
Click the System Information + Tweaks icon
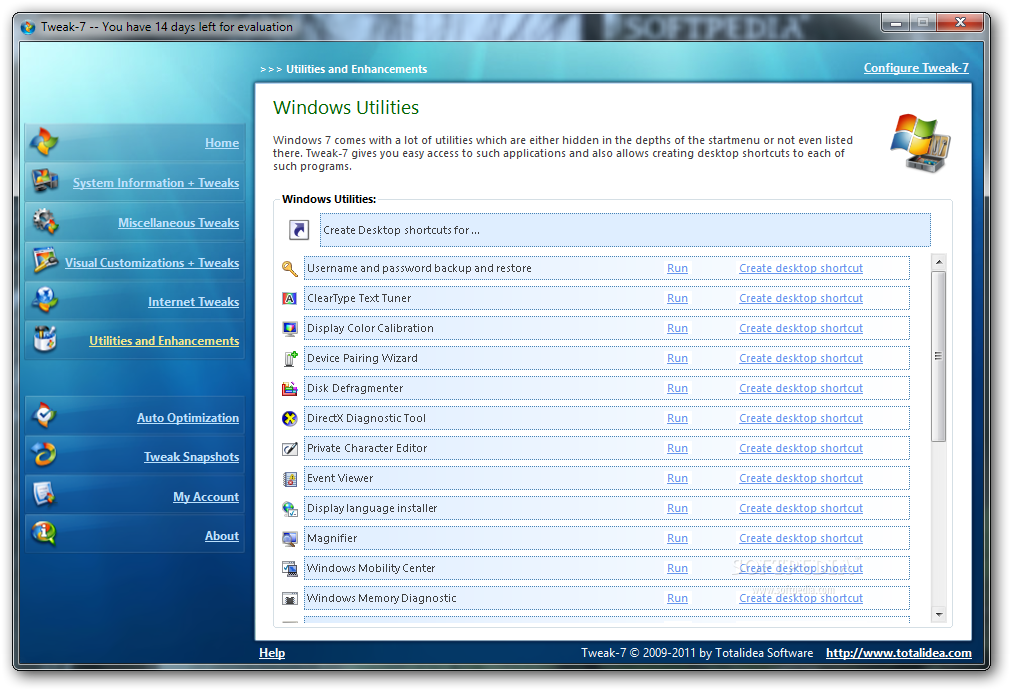(44, 181)
